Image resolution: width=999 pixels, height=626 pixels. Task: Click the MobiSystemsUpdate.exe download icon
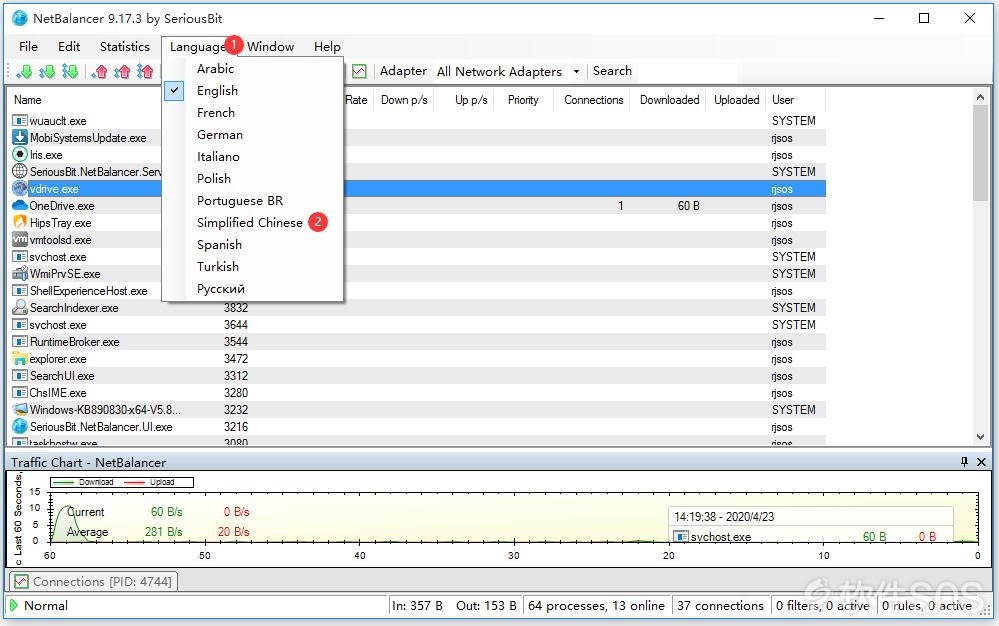(20, 138)
